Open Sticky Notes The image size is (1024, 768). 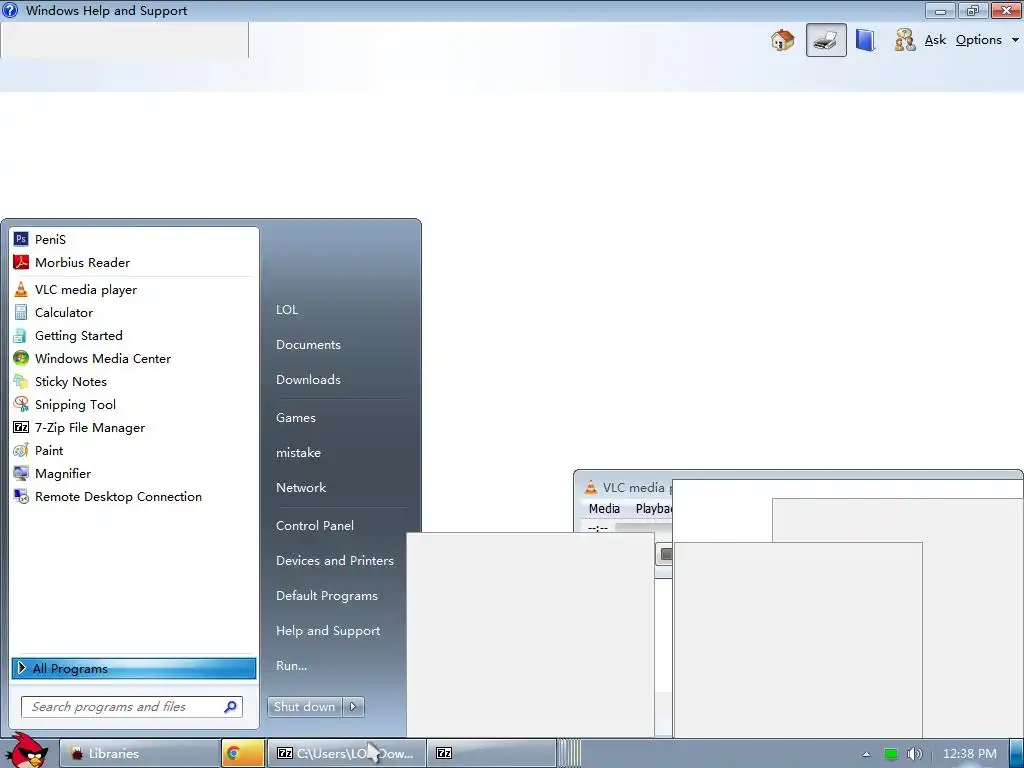coord(134,381)
